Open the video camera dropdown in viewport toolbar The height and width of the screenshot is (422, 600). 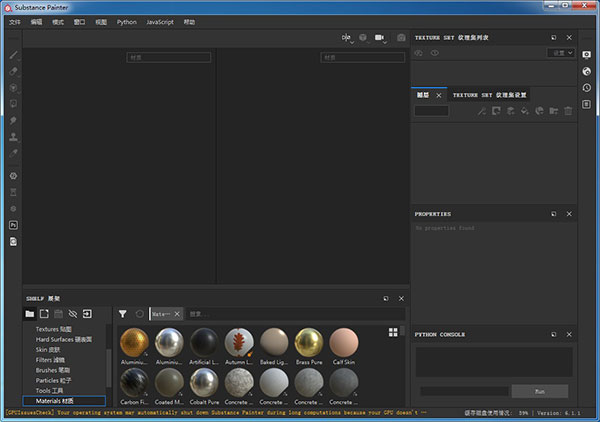(x=381, y=37)
